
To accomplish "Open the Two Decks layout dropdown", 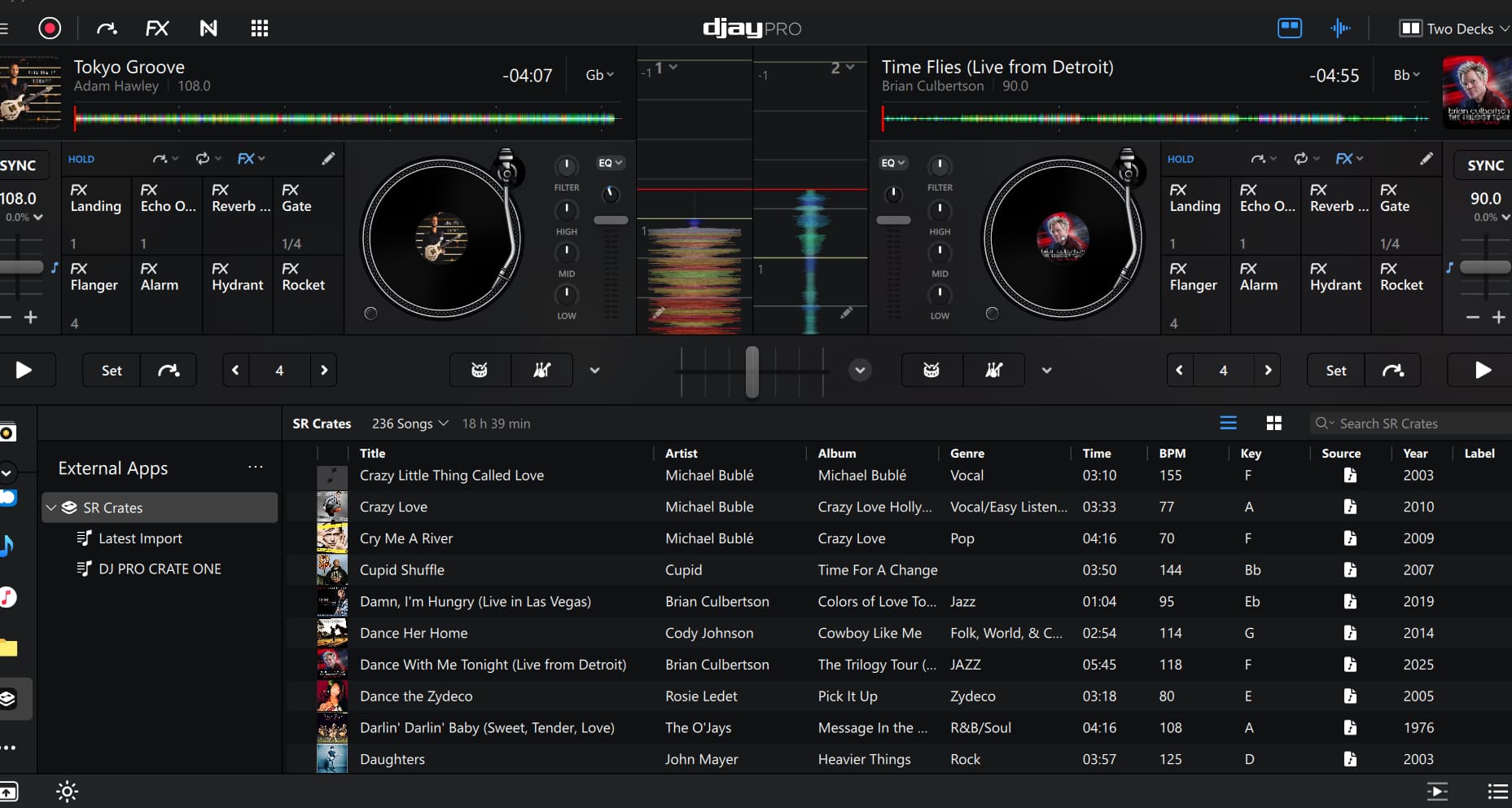I will (1454, 29).
